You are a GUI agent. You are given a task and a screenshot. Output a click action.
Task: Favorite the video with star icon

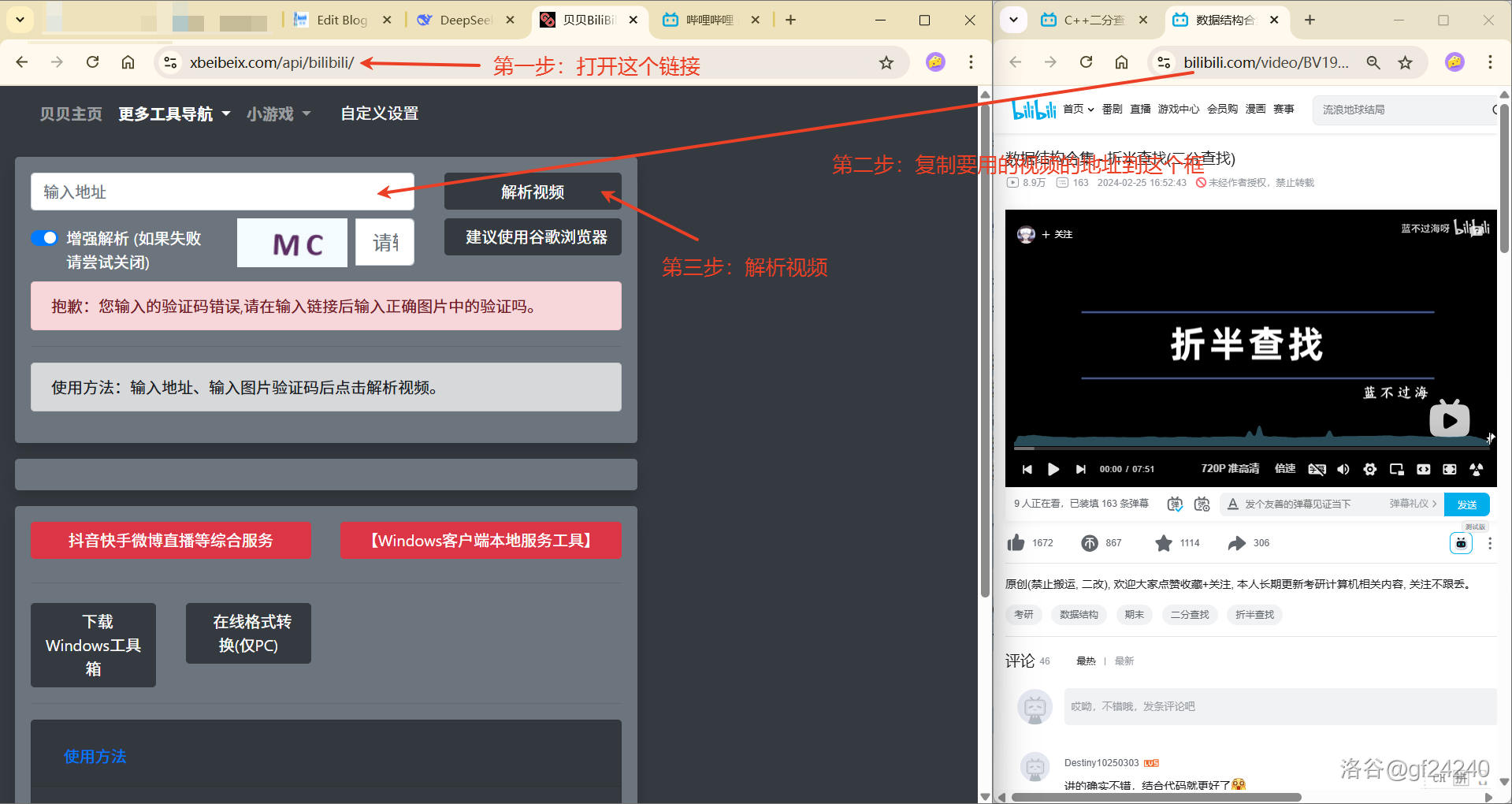(x=1164, y=542)
